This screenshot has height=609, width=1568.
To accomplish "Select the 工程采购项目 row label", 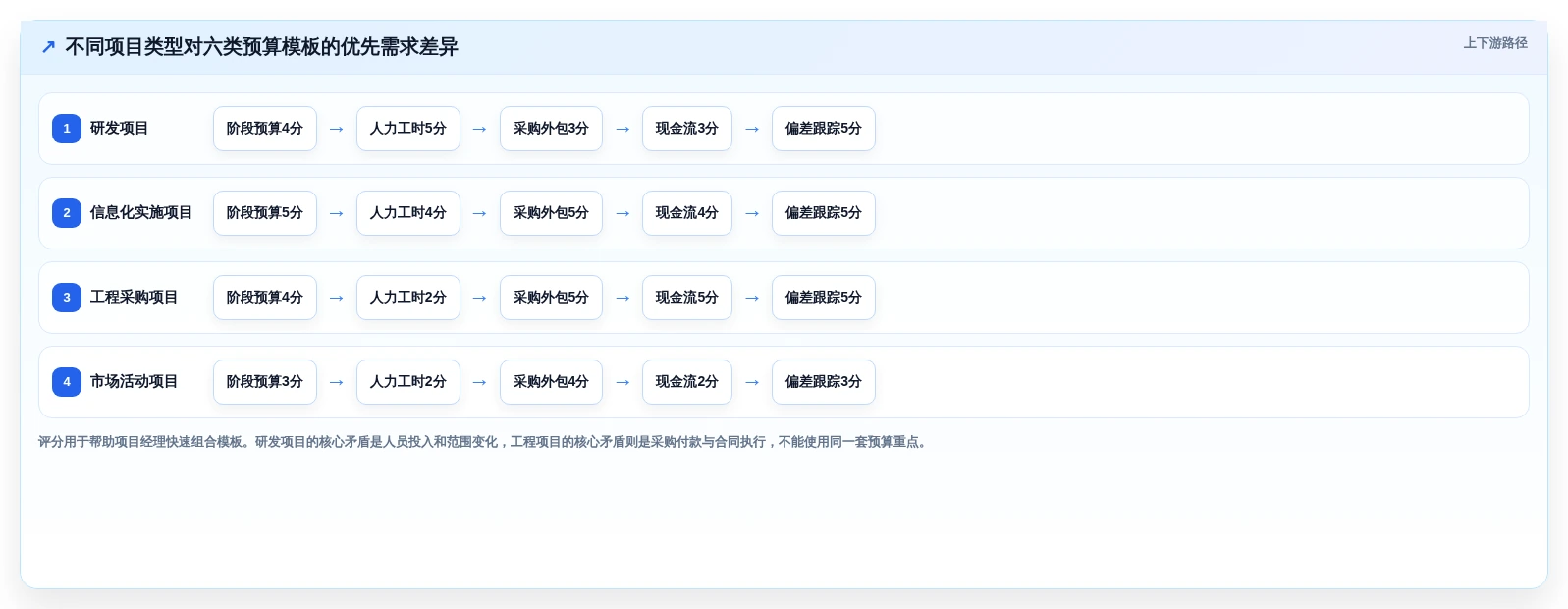I will pos(134,298).
